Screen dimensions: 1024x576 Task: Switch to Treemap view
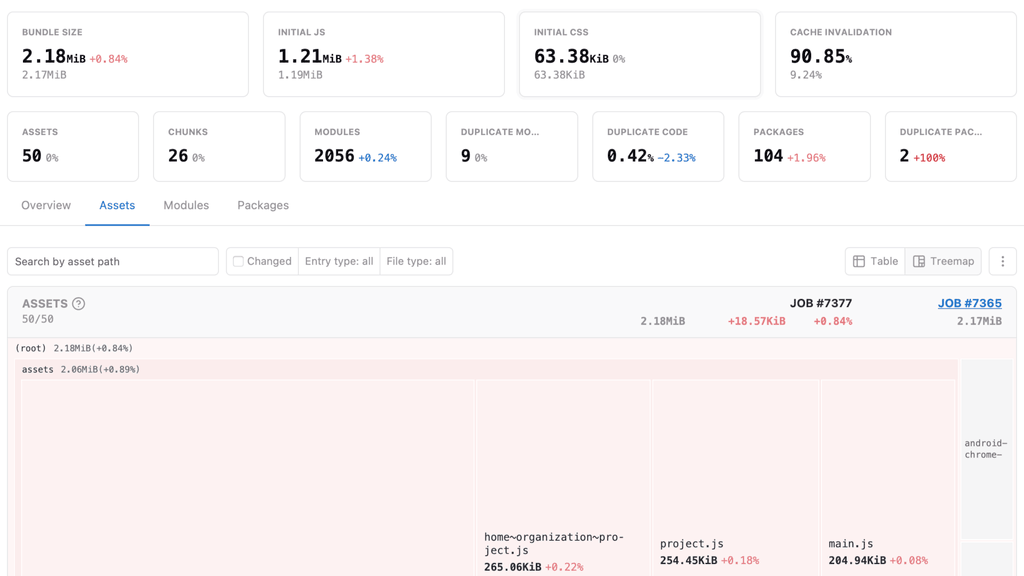(943, 261)
